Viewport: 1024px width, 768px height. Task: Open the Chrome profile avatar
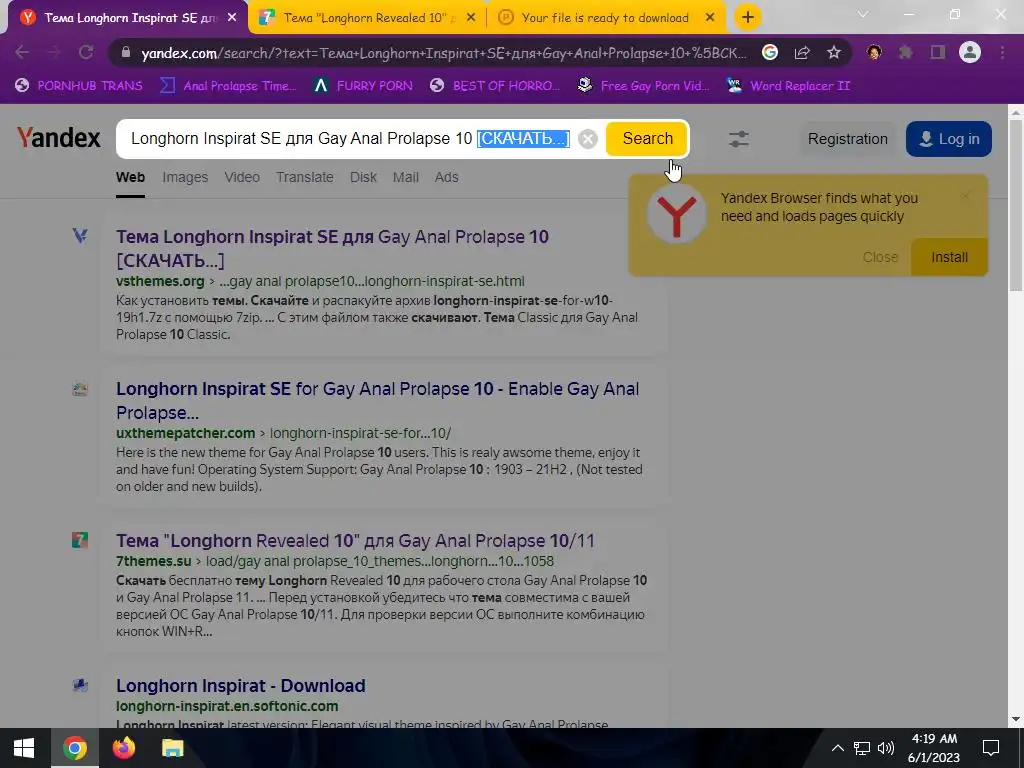[x=970, y=52]
